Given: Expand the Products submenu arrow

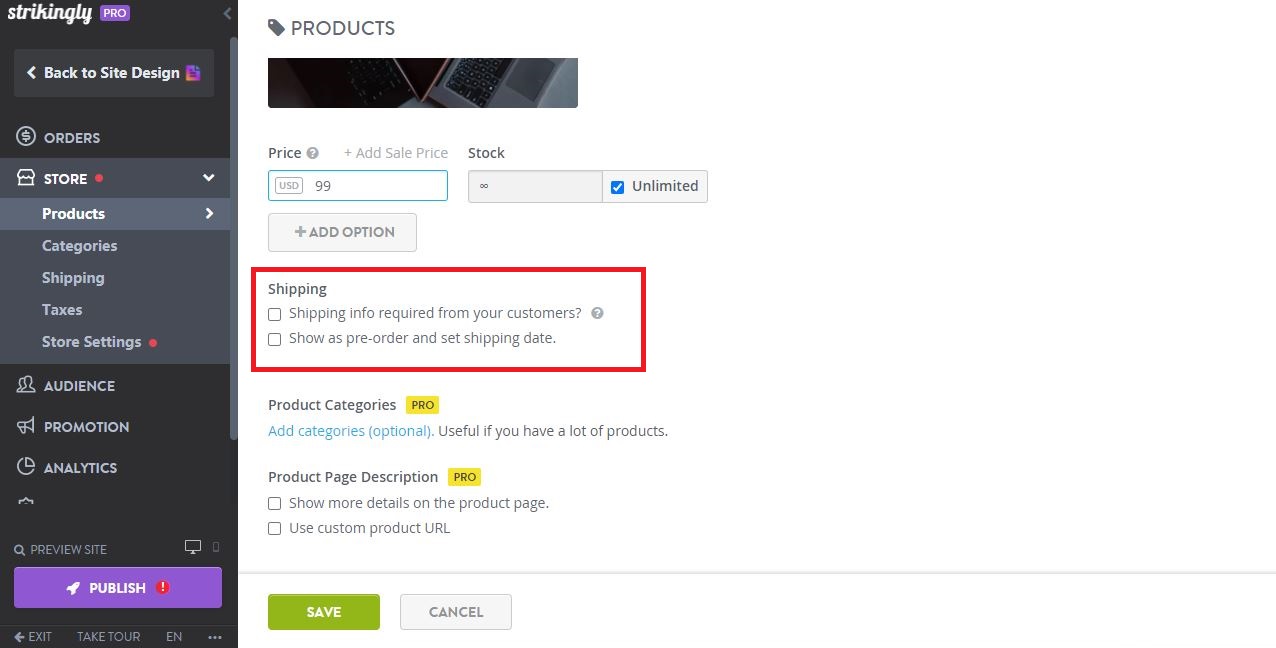Looking at the screenshot, I should tap(209, 213).
